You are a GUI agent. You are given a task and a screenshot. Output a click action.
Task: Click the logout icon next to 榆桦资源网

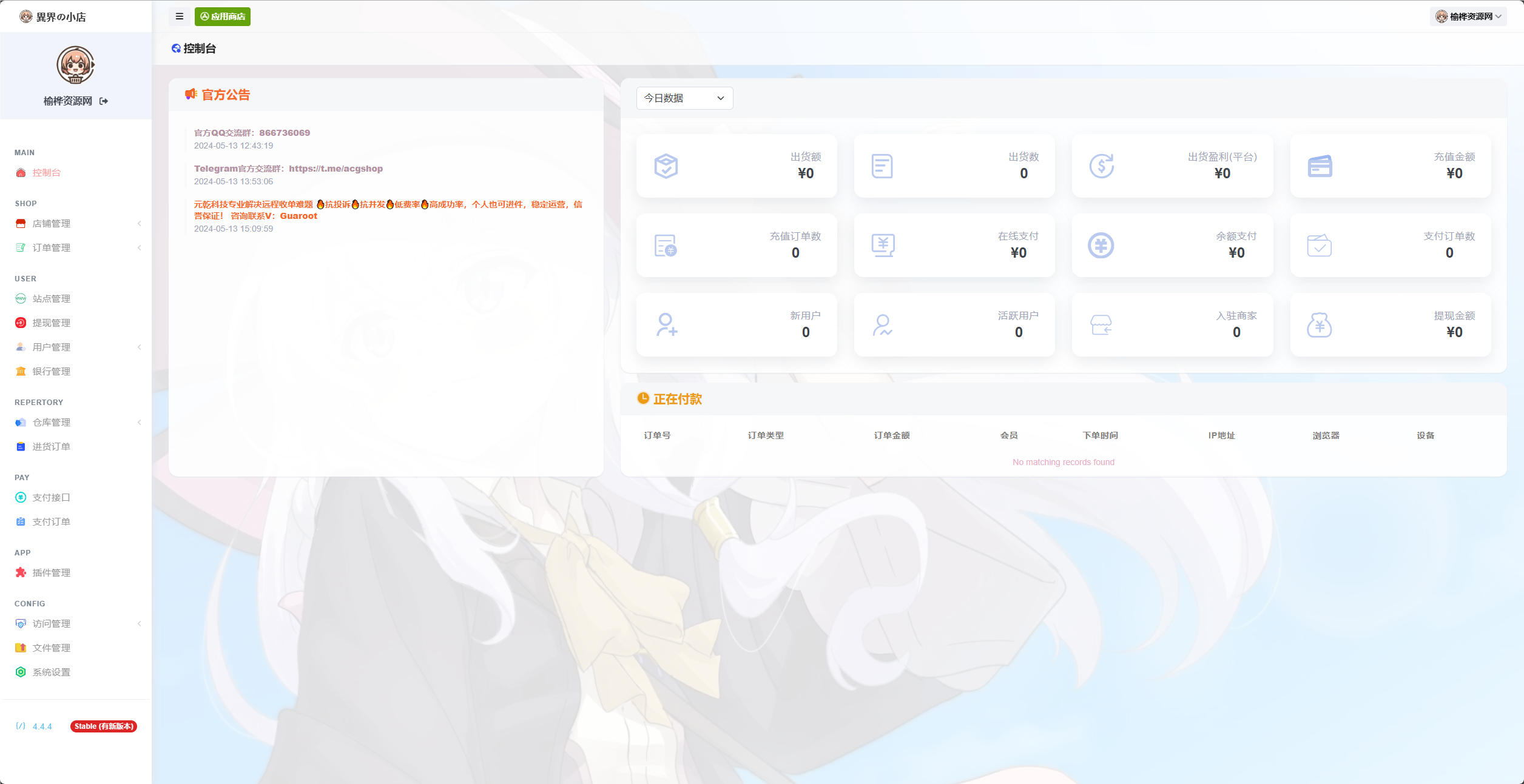tap(104, 101)
